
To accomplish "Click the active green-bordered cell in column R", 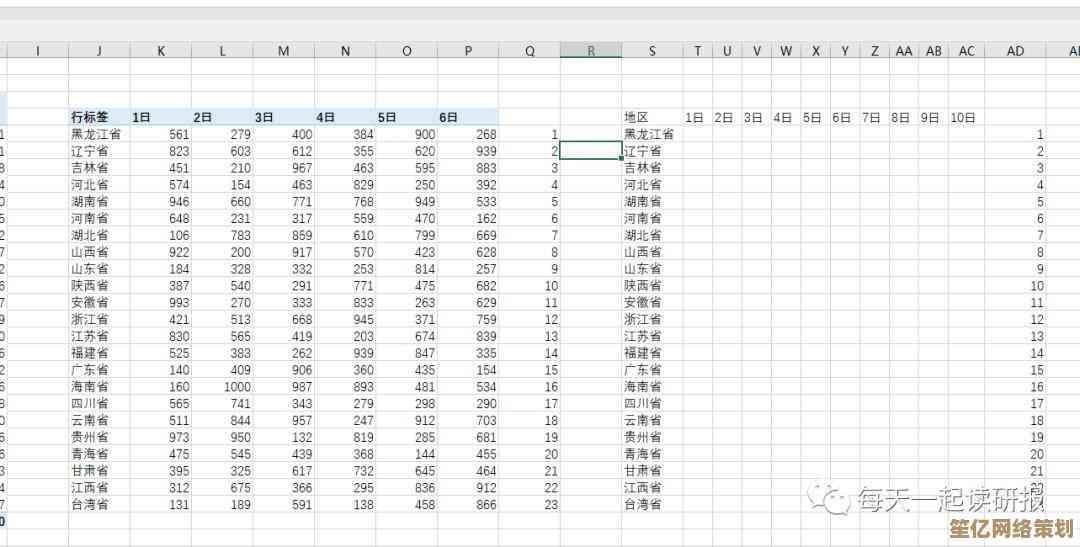I will coord(590,150).
